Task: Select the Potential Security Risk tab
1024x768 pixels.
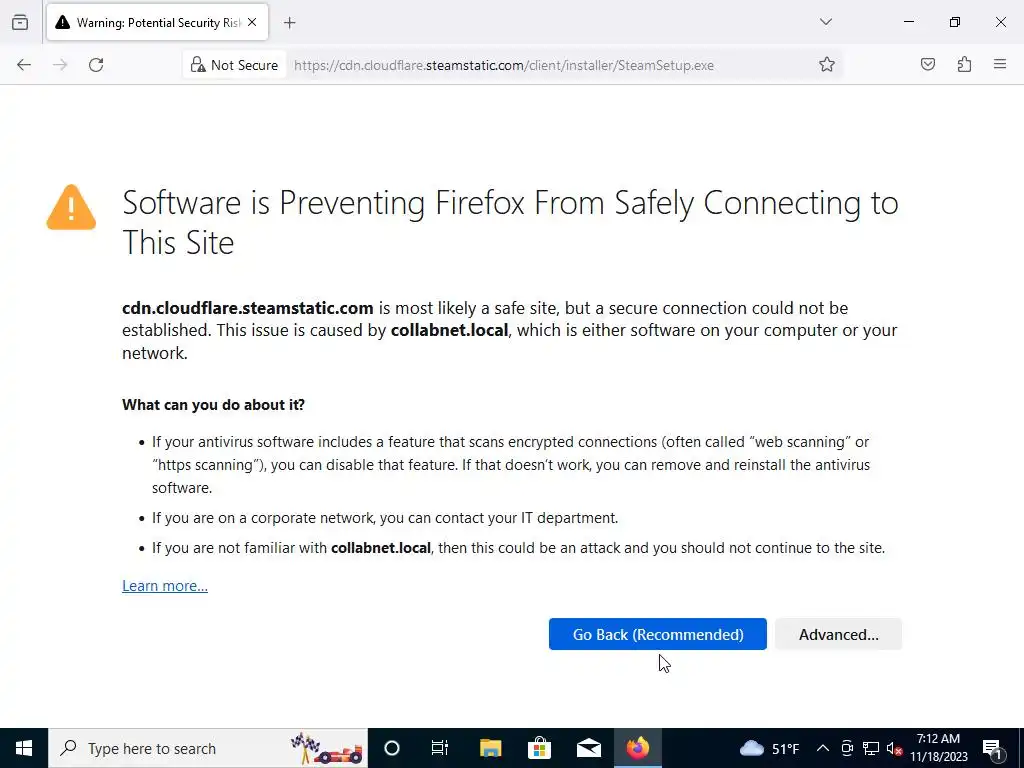Action: [x=150, y=22]
